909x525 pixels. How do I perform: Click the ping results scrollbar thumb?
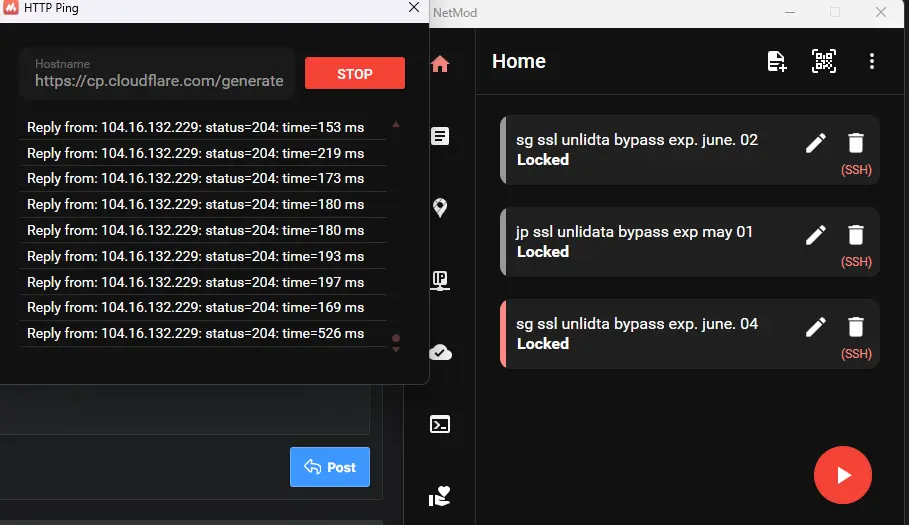click(x=396, y=338)
